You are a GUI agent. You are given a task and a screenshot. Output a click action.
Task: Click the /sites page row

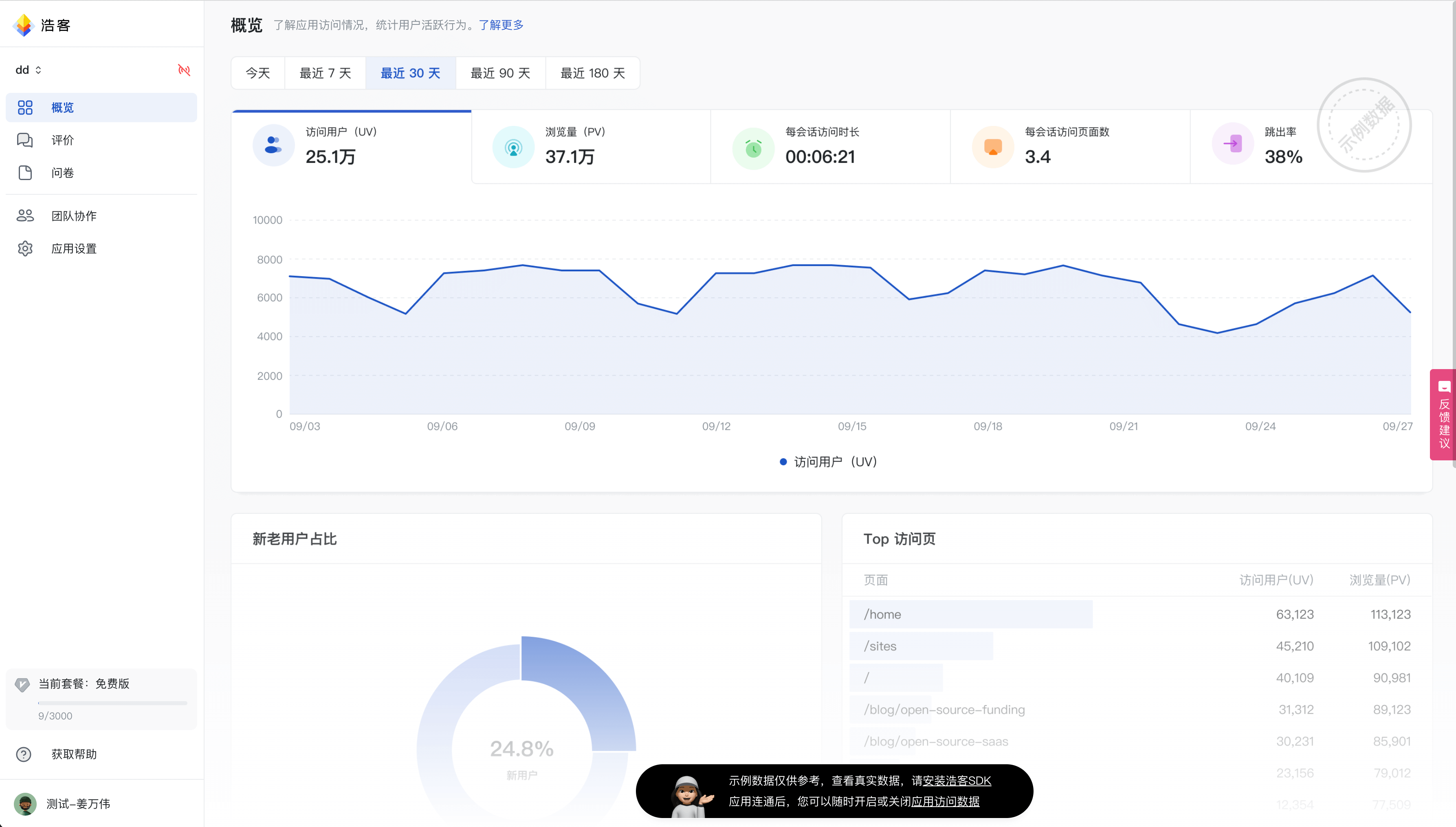point(1137,647)
